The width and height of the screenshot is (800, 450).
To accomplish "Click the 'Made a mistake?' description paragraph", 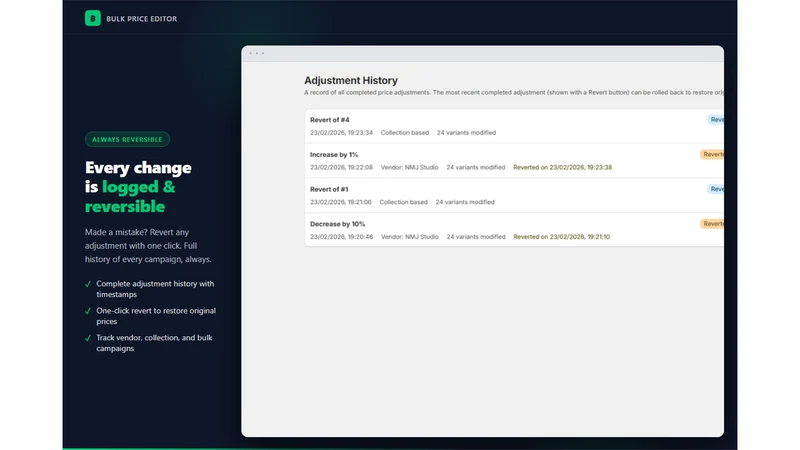I will pyautogui.click(x=148, y=245).
